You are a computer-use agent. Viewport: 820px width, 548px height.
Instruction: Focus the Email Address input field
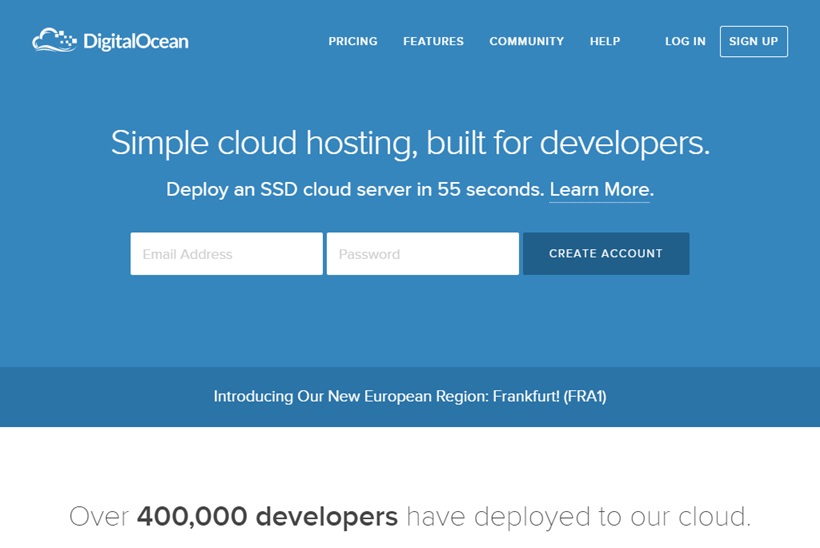pyautogui.click(x=226, y=254)
